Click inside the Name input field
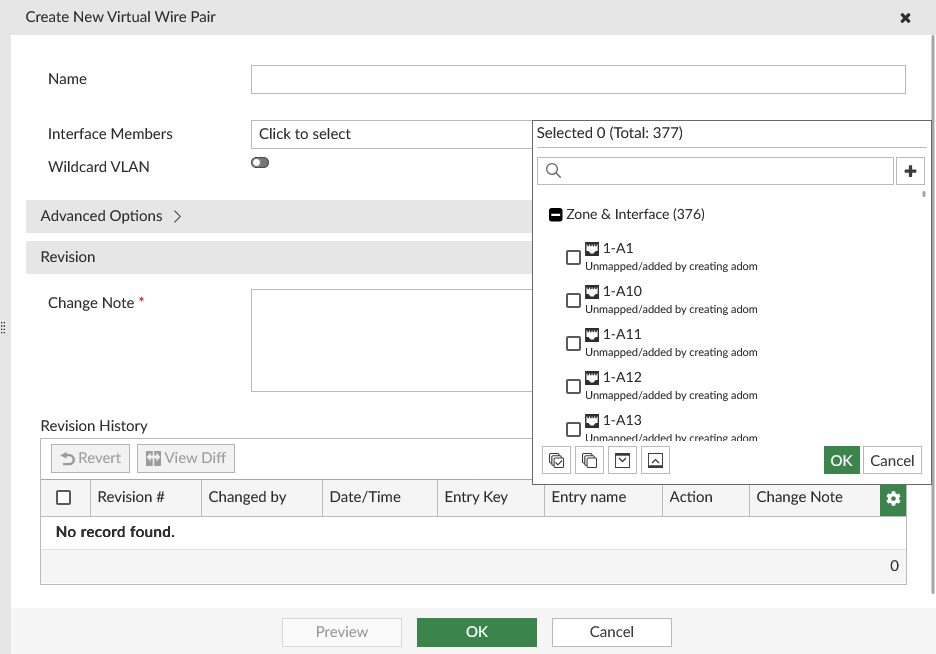This screenshot has width=936, height=654. coord(578,79)
